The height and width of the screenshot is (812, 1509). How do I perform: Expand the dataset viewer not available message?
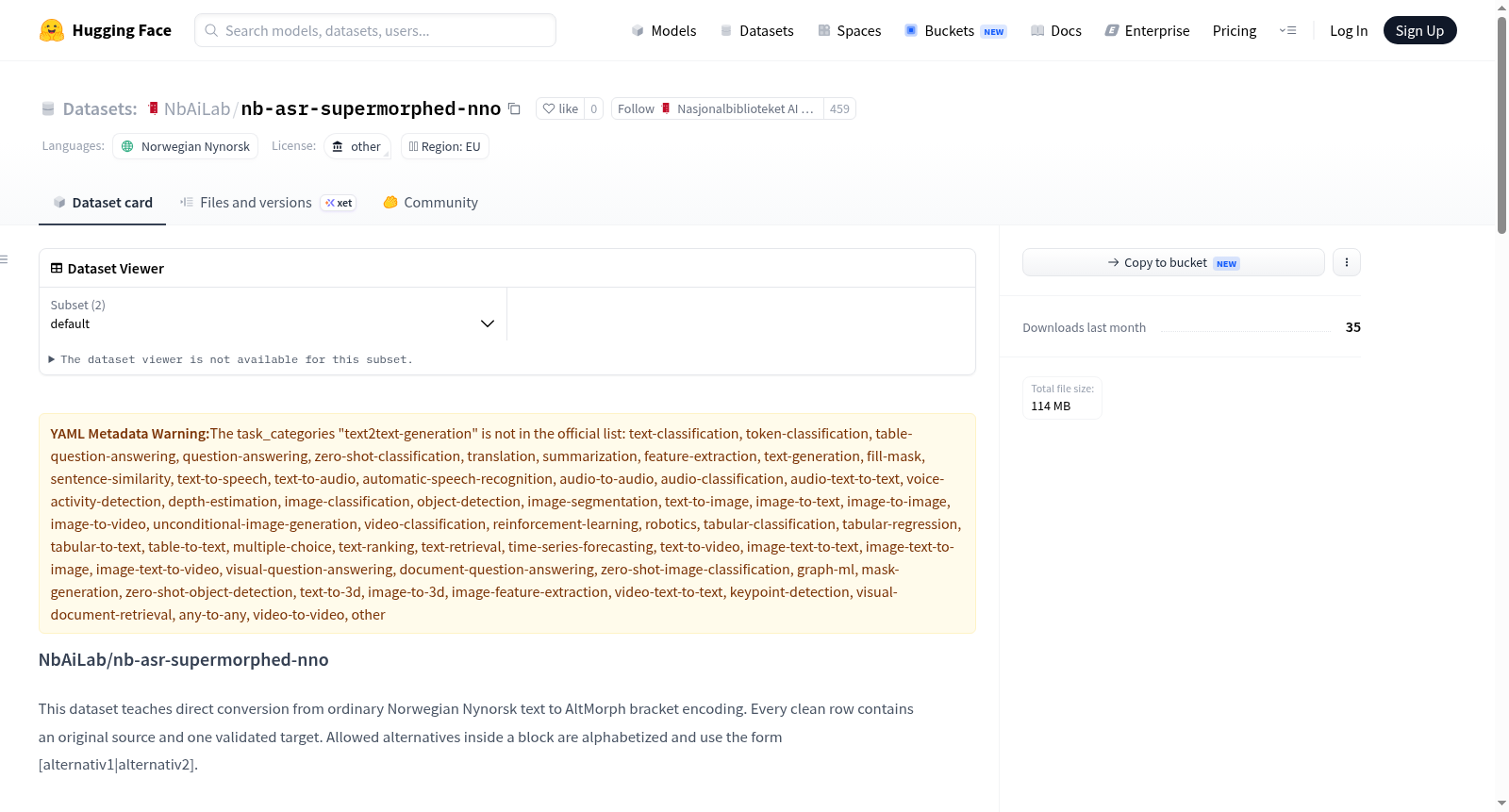point(231,359)
